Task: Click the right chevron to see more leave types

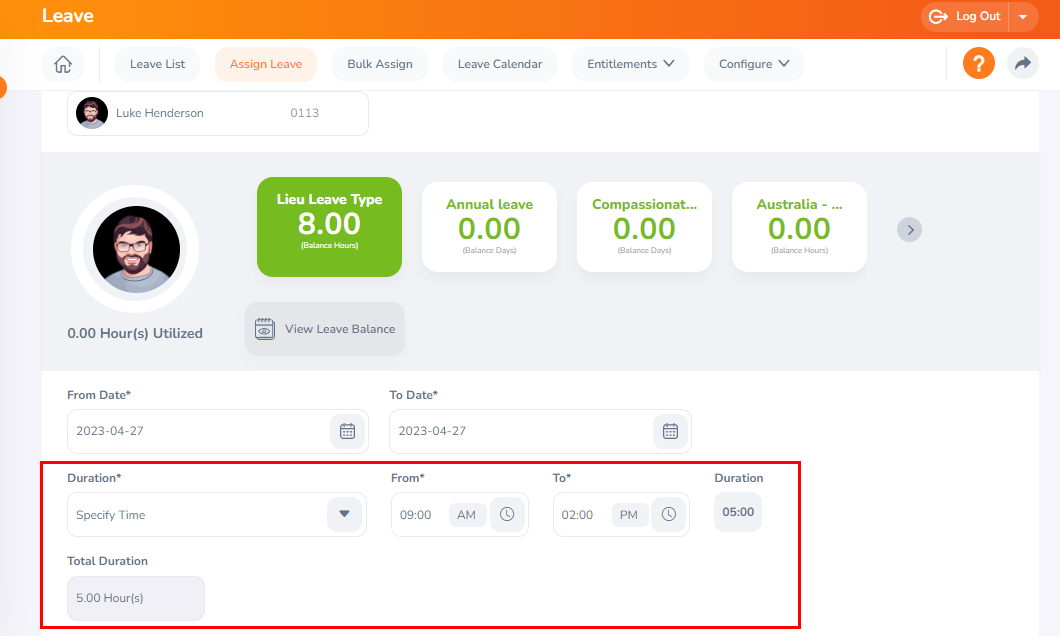Action: (x=909, y=229)
